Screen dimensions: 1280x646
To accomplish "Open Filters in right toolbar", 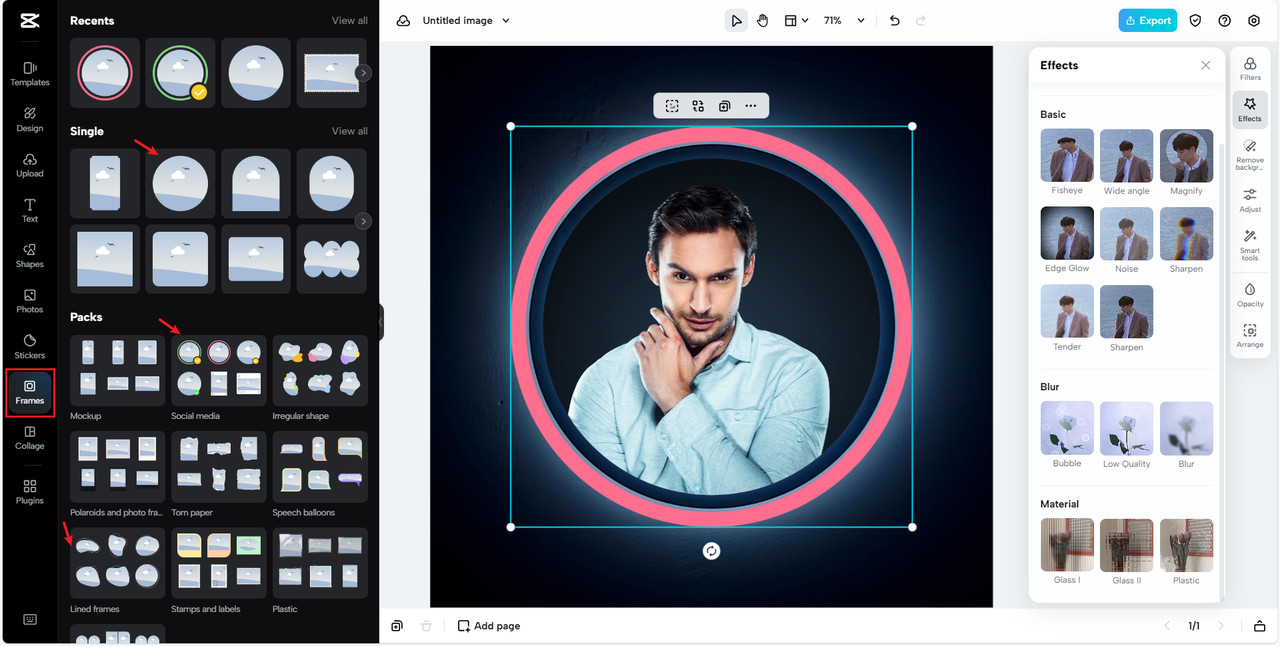I will (x=1250, y=68).
